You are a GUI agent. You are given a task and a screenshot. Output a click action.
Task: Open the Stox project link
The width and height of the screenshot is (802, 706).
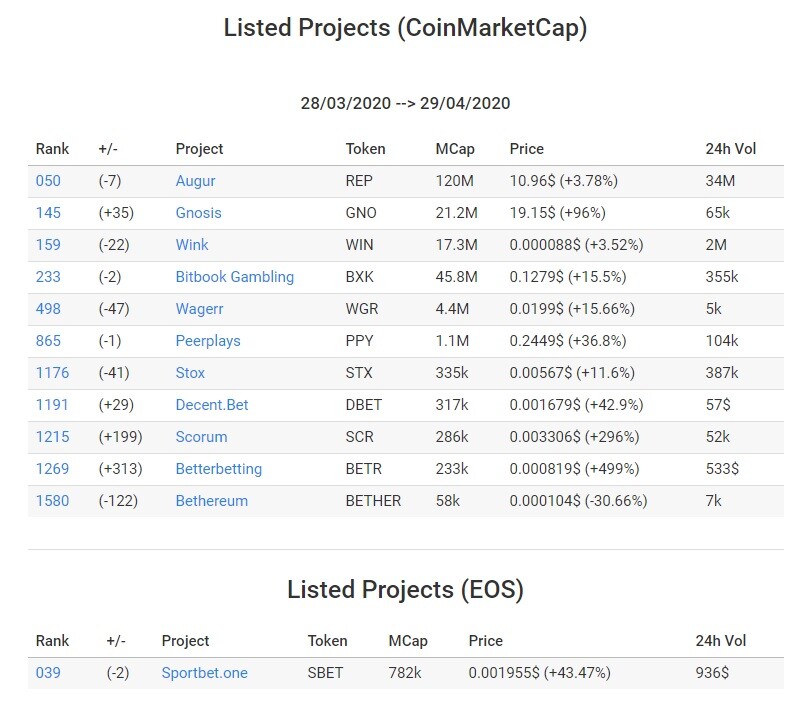190,373
